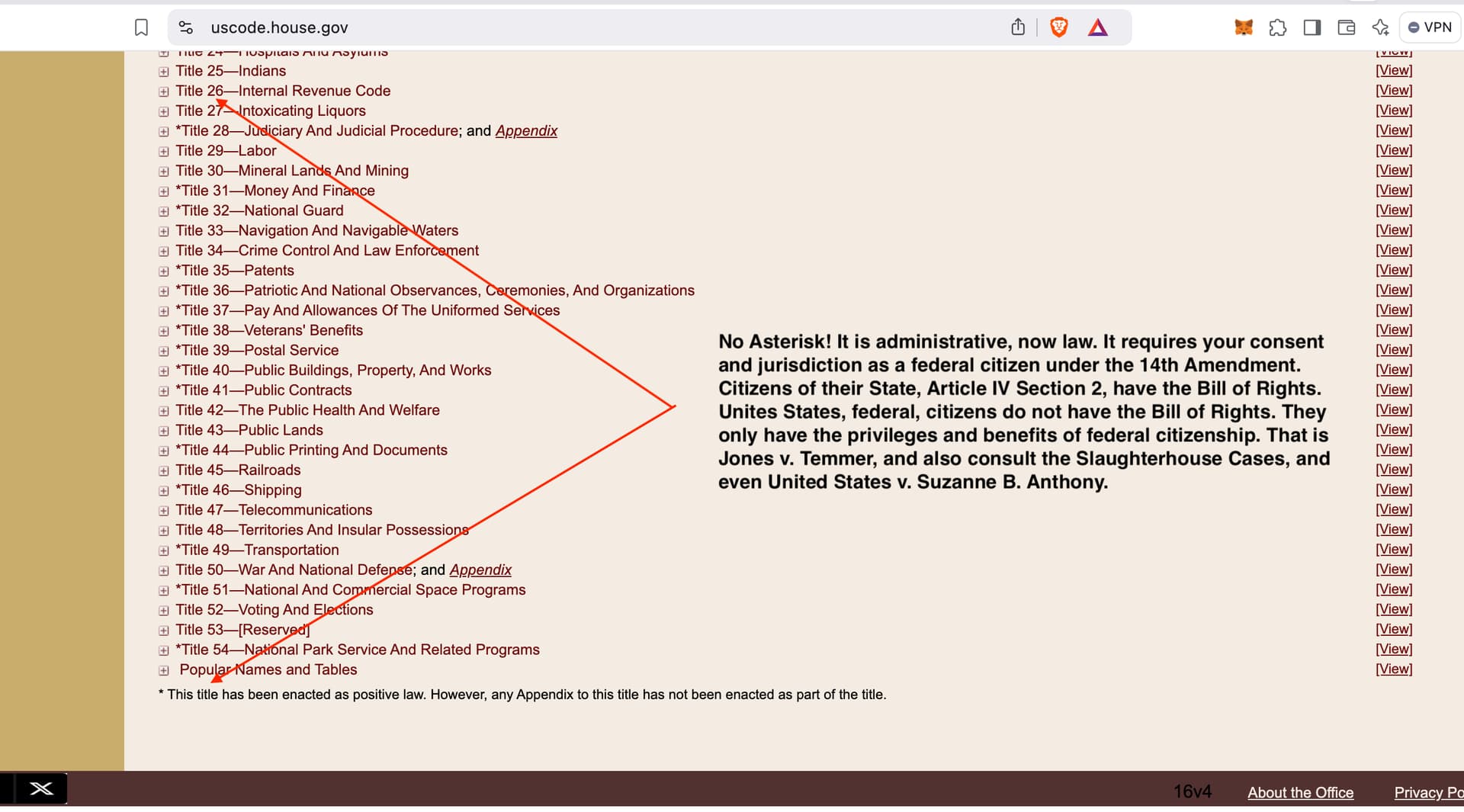The width and height of the screenshot is (1464, 812).
Task: Open the MetaMask fox extension
Action: click(1243, 27)
